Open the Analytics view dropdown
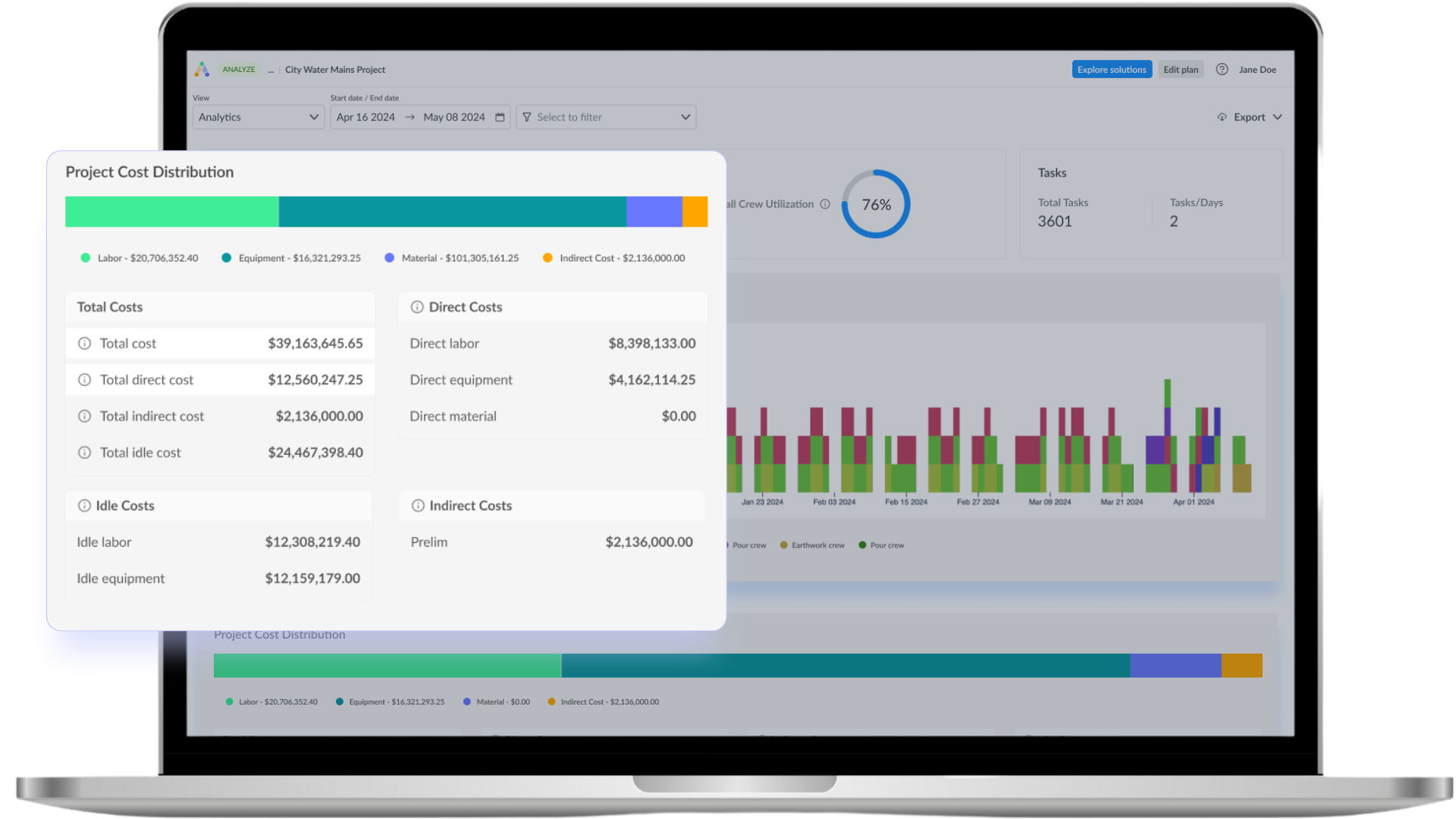This screenshot has width=1456, height=819. point(258,118)
